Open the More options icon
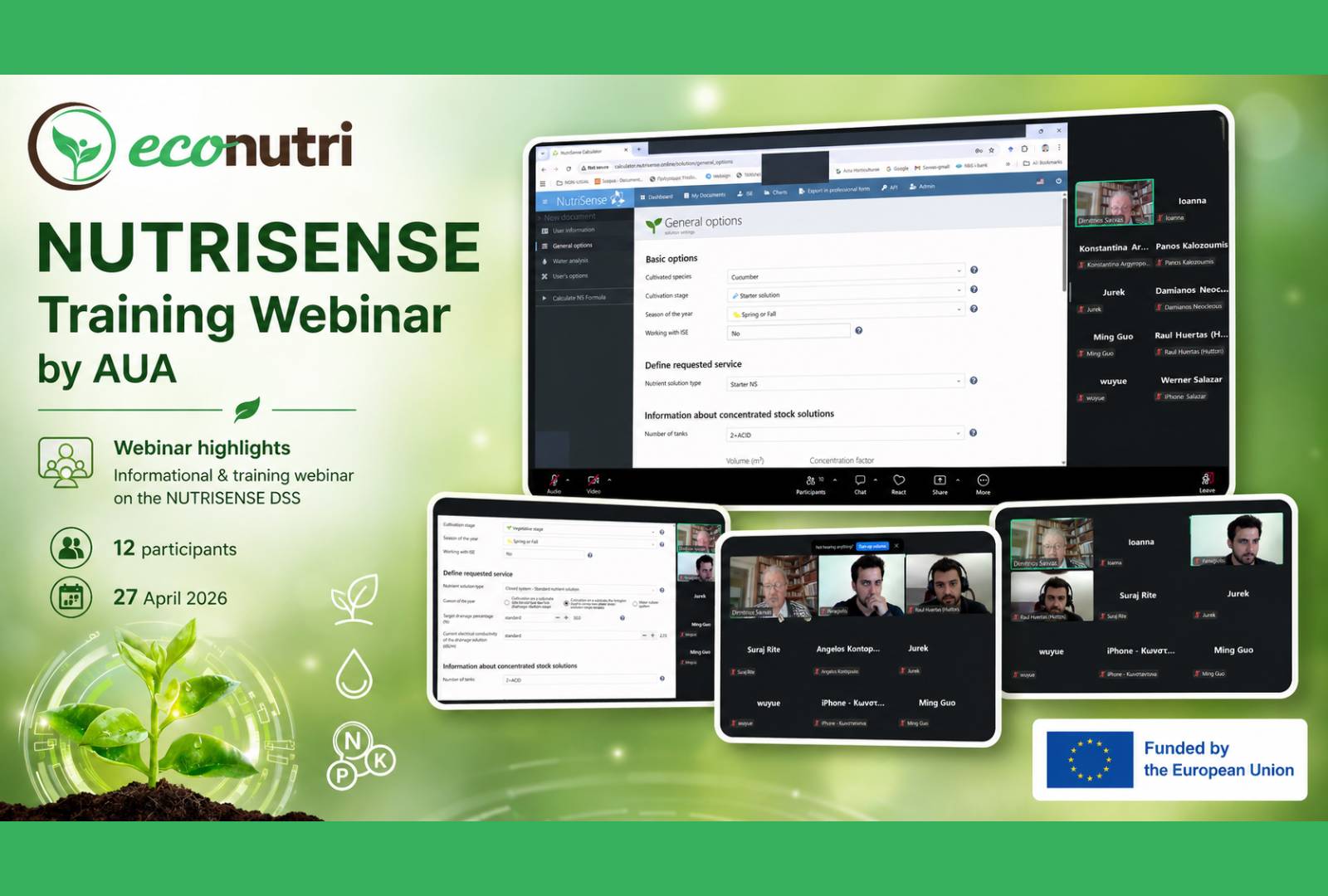This screenshot has width=1328, height=896. (983, 480)
